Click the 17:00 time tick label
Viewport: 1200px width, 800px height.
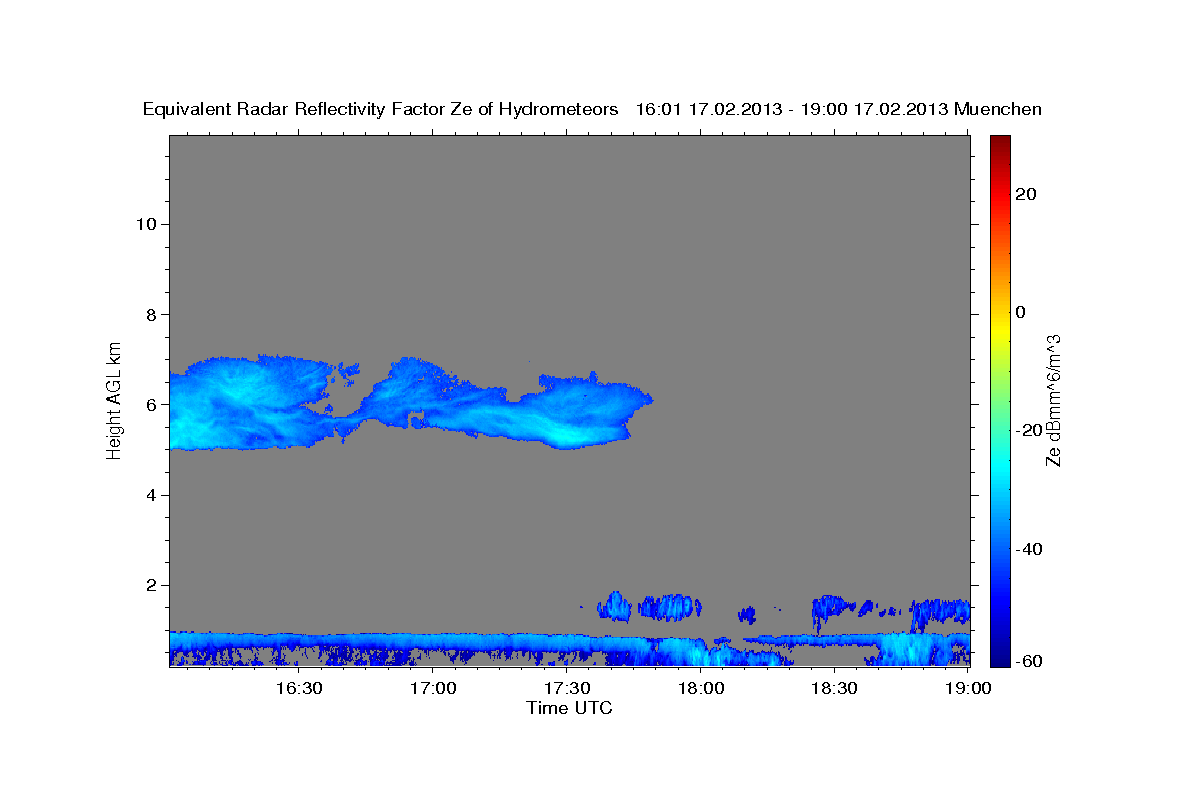pos(433,688)
